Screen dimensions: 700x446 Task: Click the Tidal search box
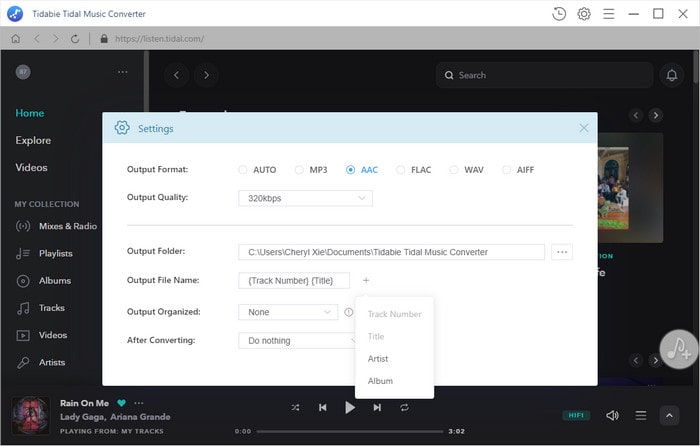tap(544, 75)
